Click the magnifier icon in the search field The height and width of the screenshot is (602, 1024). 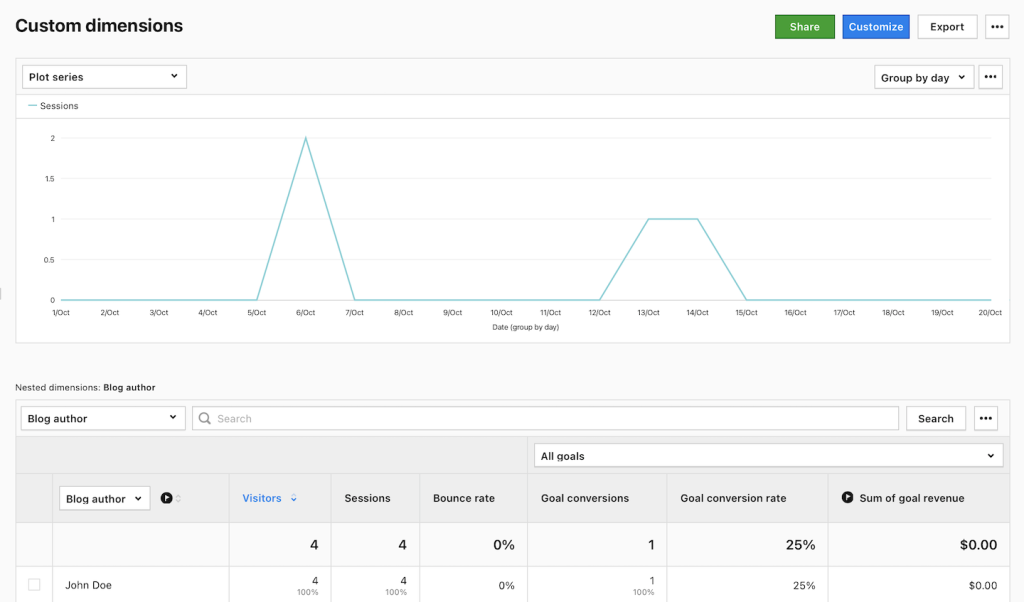click(205, 419)
